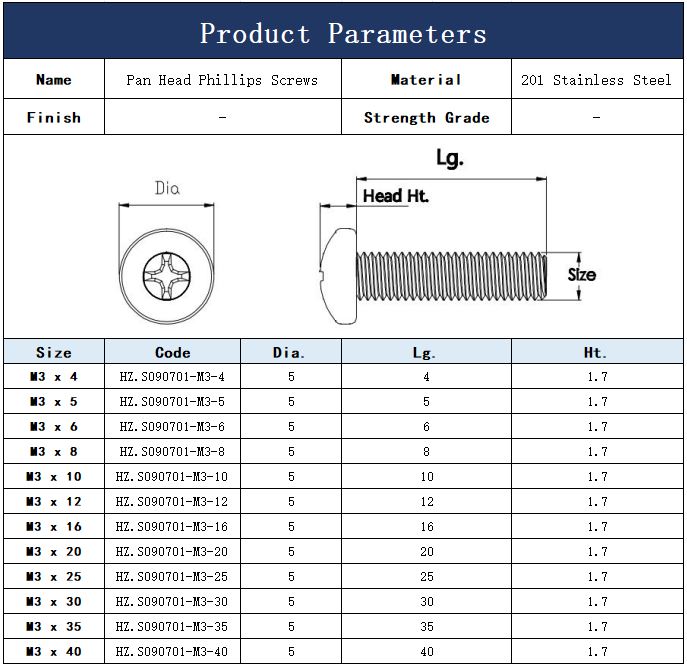Screen dimensions: 687x667
Task: Click the threaded screw side-view drawing
Action: pos(435,274)
